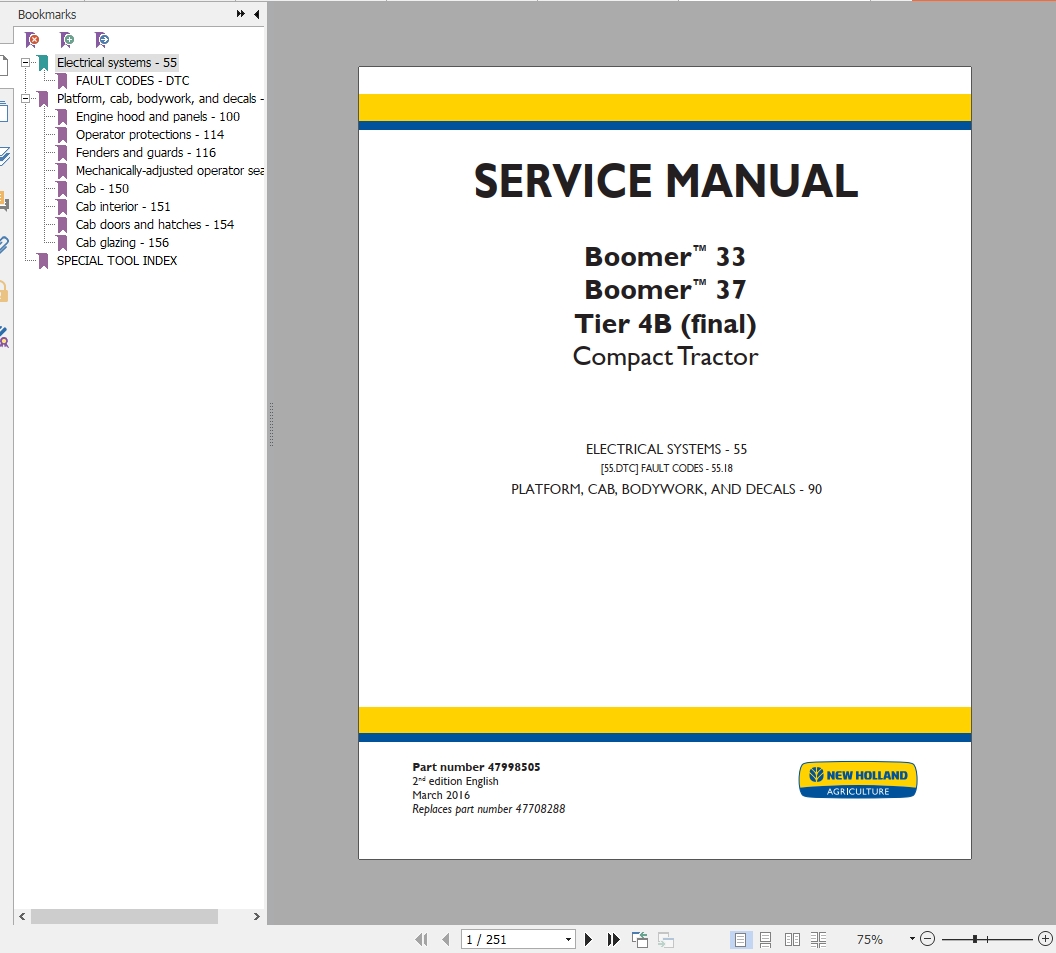Click the bookmarks panel horizontal scrollbar thumb
The width and height of the screenshot is (1056, 953).
click(x=124, y=917)
